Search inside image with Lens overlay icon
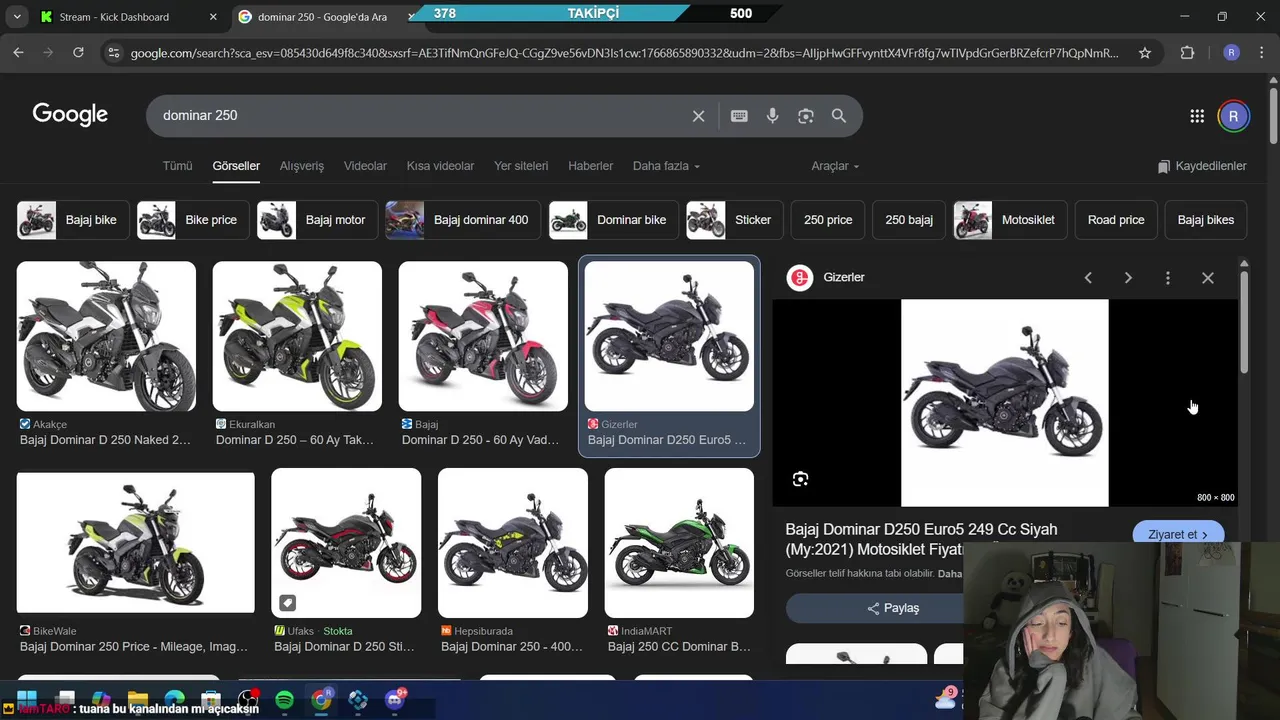 pos(800,479)
